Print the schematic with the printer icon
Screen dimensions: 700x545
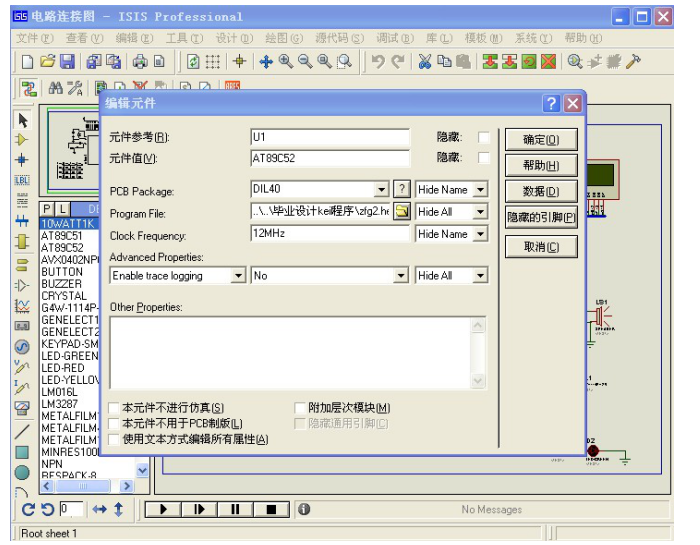(x=140, y=61)
